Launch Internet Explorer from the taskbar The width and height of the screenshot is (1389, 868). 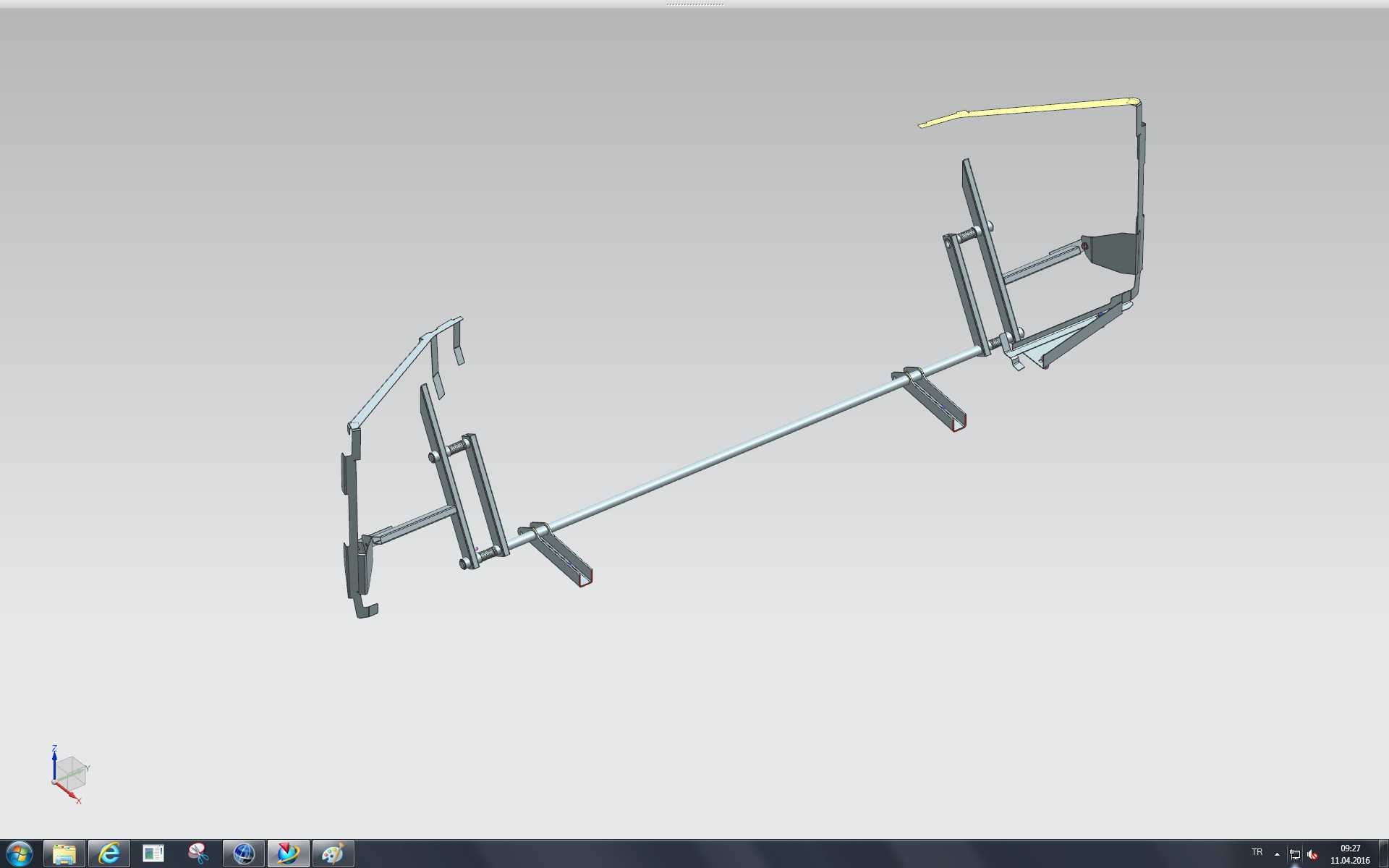[109, 854]
